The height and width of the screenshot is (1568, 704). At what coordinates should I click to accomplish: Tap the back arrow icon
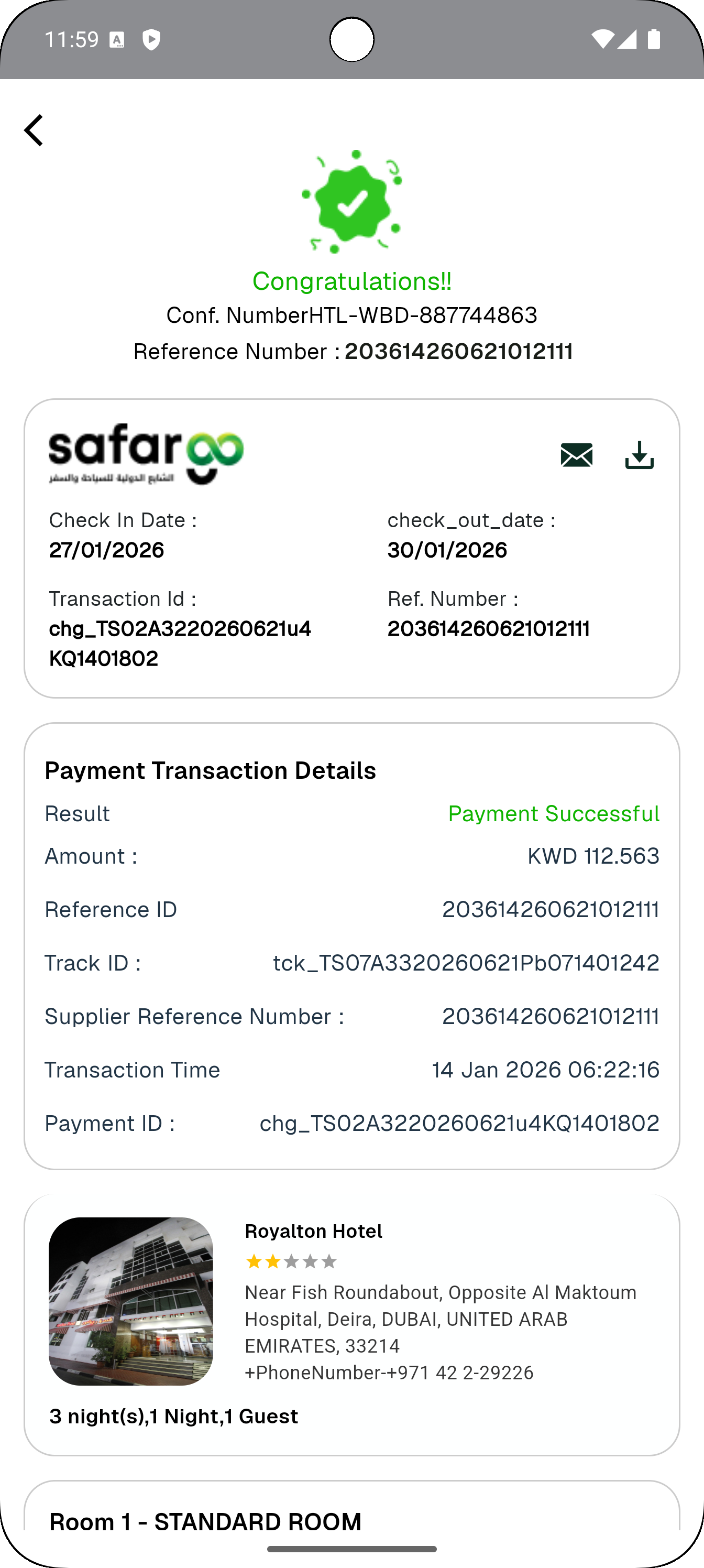coord(34,130)
